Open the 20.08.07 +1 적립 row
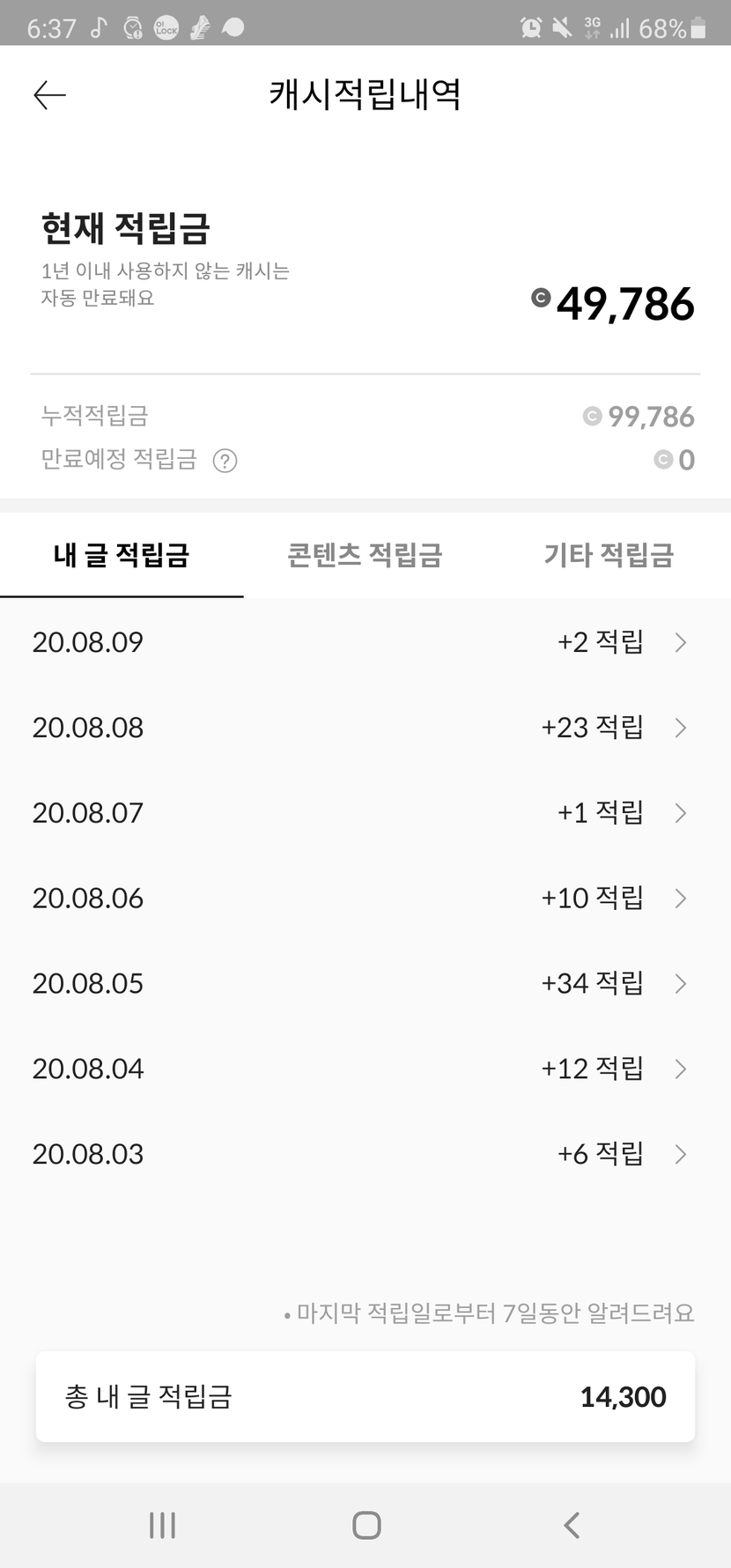This screenshot has height=1568, width=731. (x=365, y=812)
